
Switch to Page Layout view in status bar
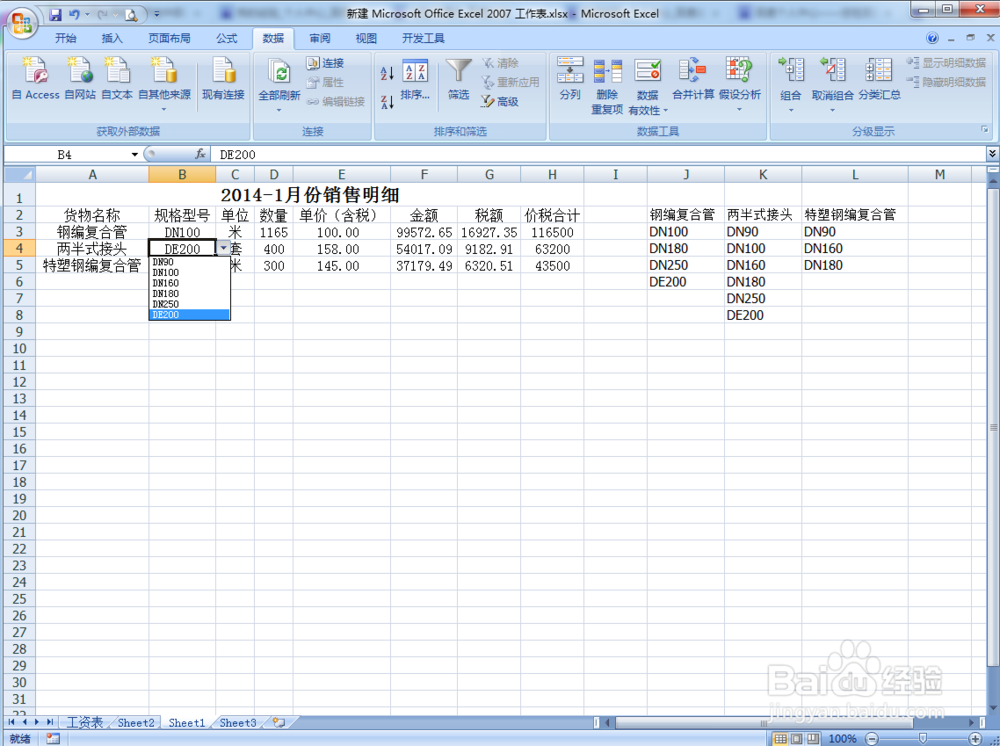(x=797, y=738)
